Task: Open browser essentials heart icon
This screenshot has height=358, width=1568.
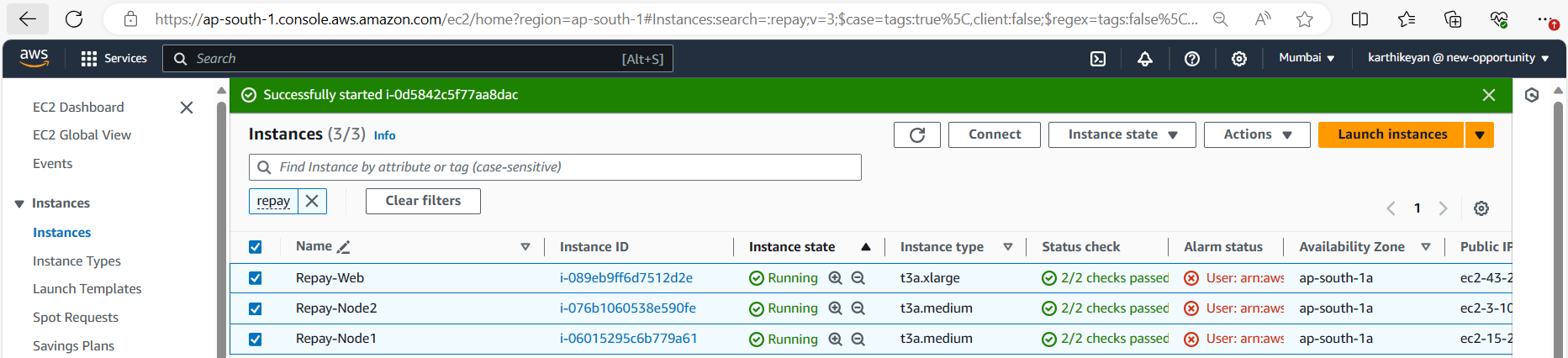Action: click(x=1499, y=19)
